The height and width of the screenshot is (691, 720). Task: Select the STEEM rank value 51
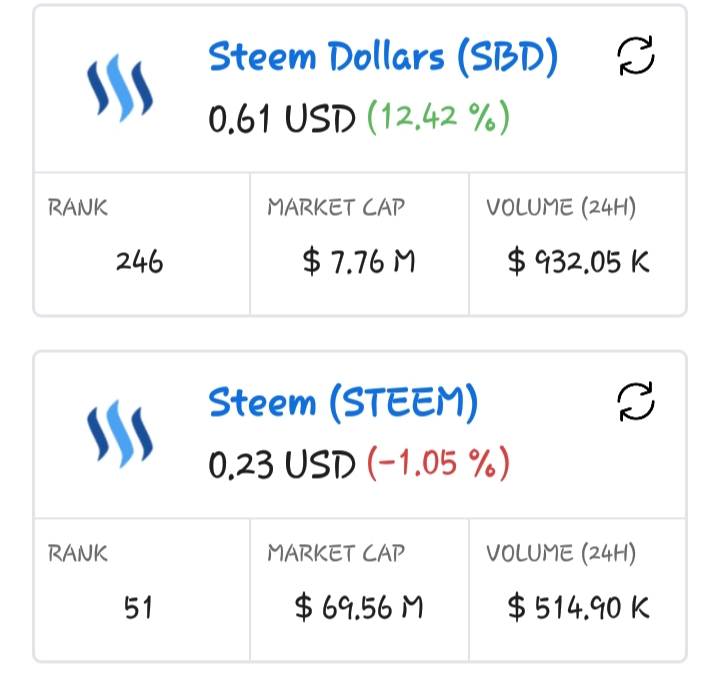tap(138, 608)
